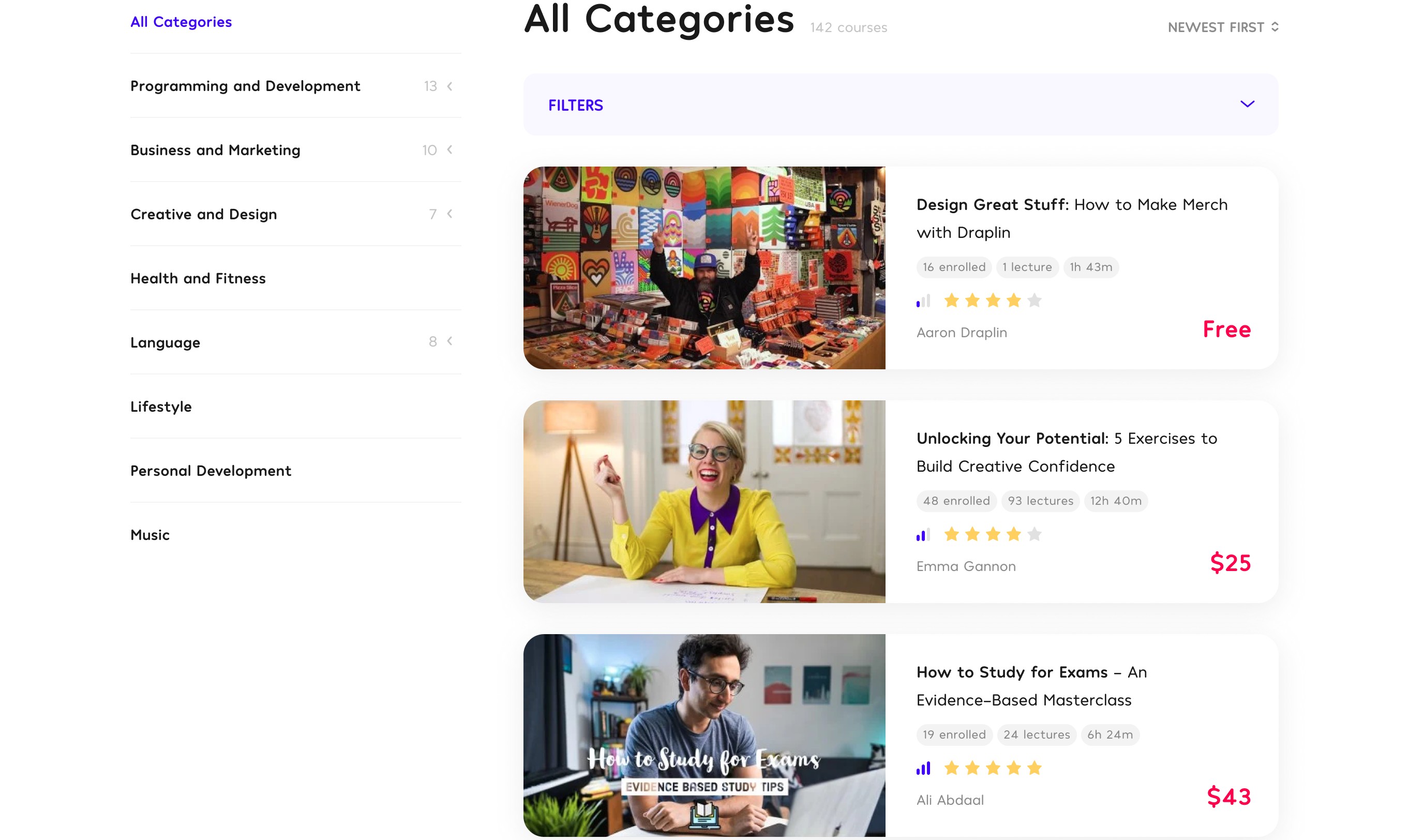The height and width of the screenshot is (840, 1409).
Task: Expand the Language category chevron
Action: [x=450, y=341]
